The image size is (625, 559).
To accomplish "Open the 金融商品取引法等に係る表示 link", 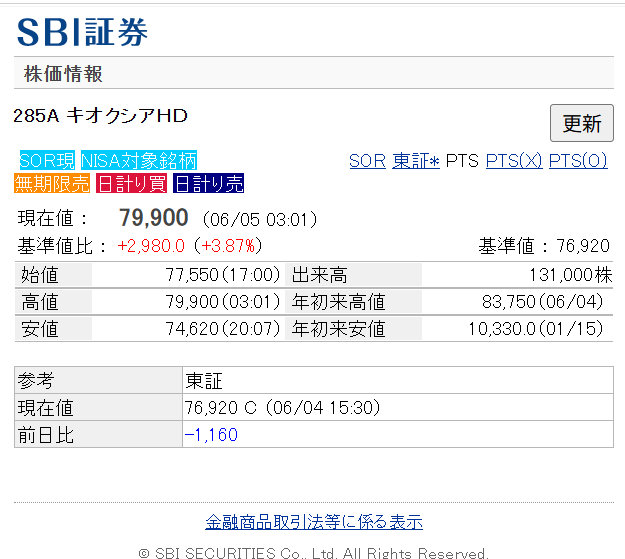I will tap(314, 522).
